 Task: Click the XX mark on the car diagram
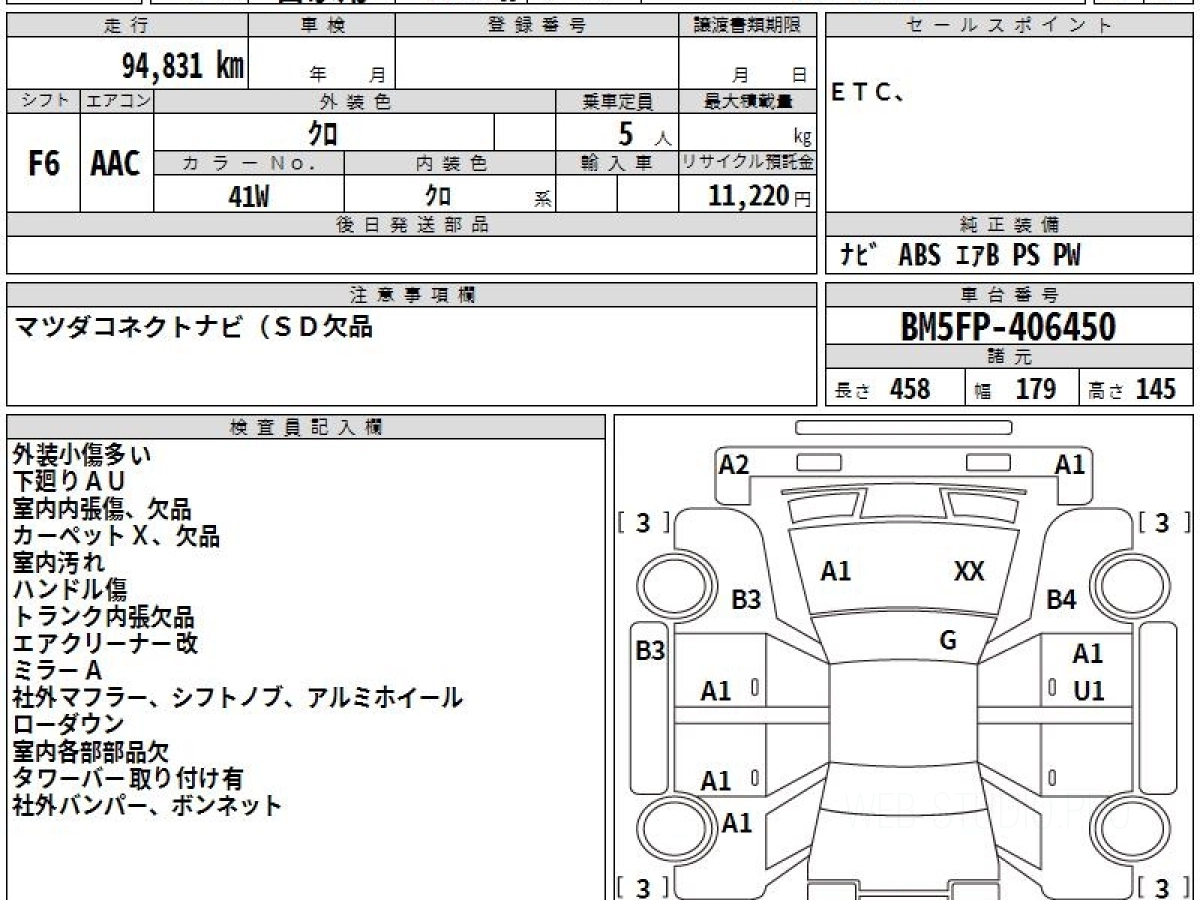[969, 571]
